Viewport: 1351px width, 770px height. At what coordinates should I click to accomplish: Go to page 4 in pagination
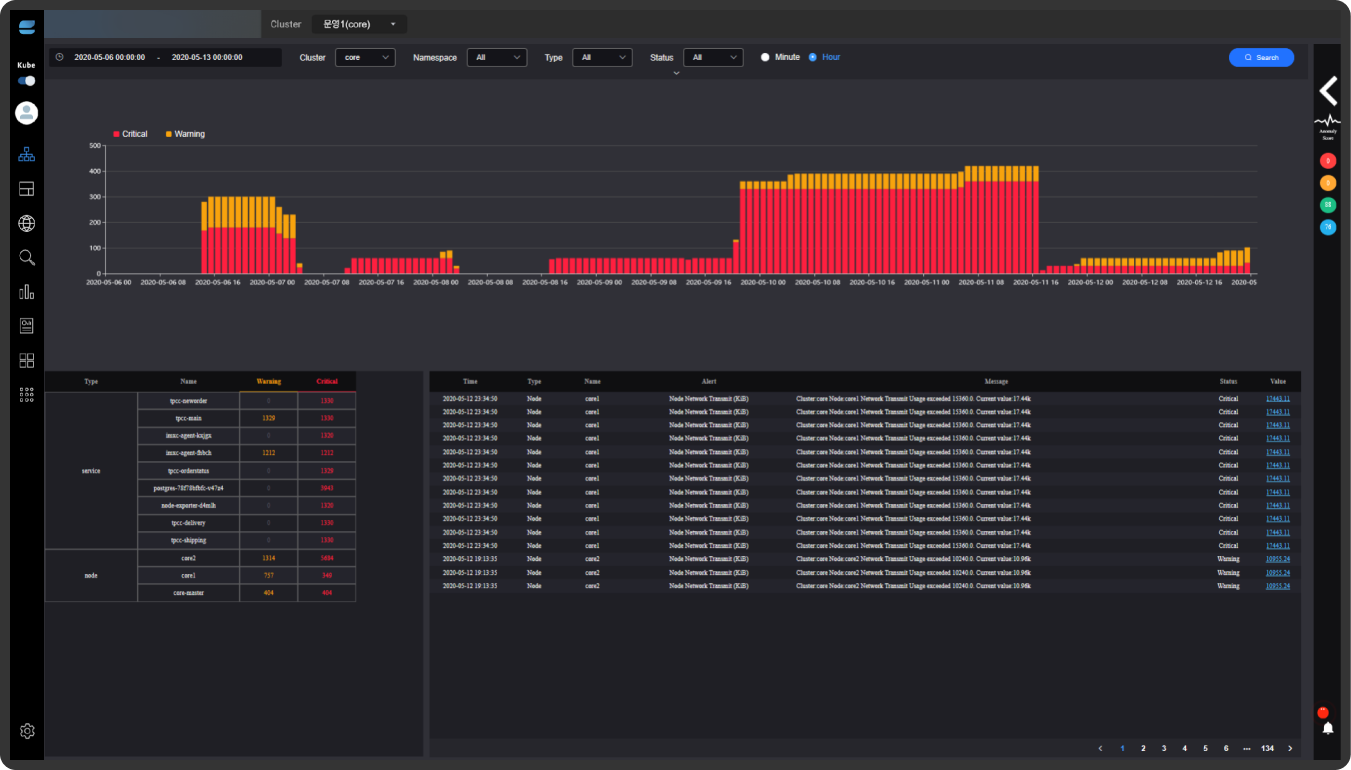click(1184, 748)
